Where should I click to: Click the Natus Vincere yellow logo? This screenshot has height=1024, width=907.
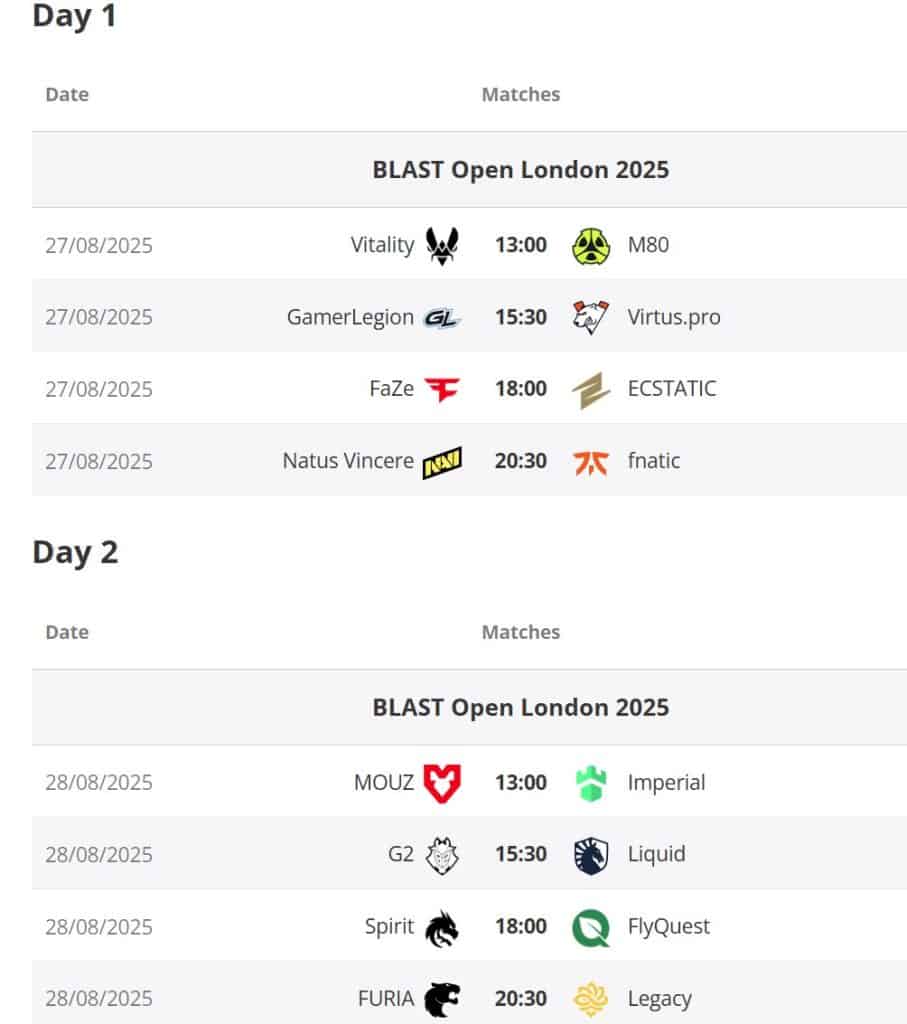[441, 462]
